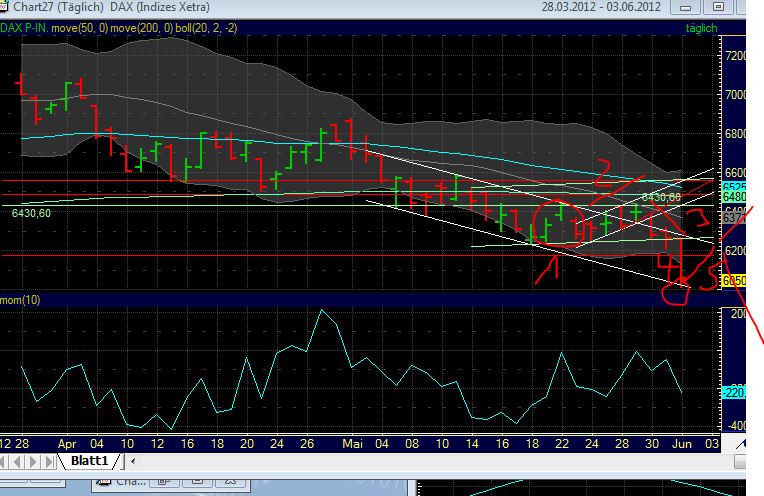This screenshot has width=764, height=496.
Task: Click the Mai label on date axis
Action: [352, 444]
